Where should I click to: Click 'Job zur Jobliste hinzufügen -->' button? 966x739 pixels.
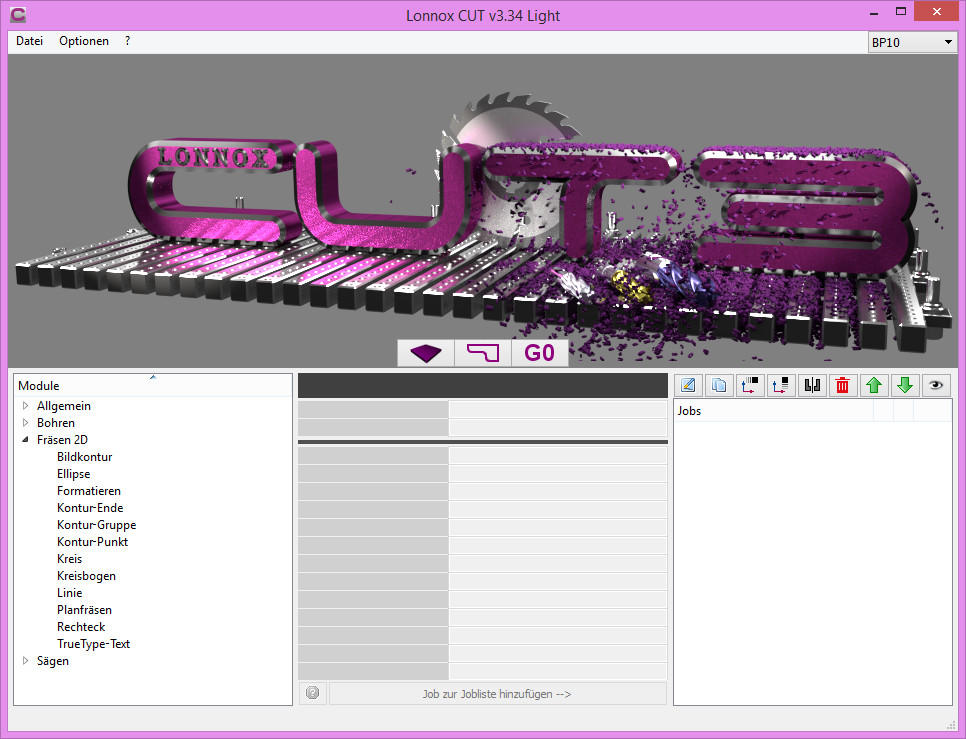[498, 693]
